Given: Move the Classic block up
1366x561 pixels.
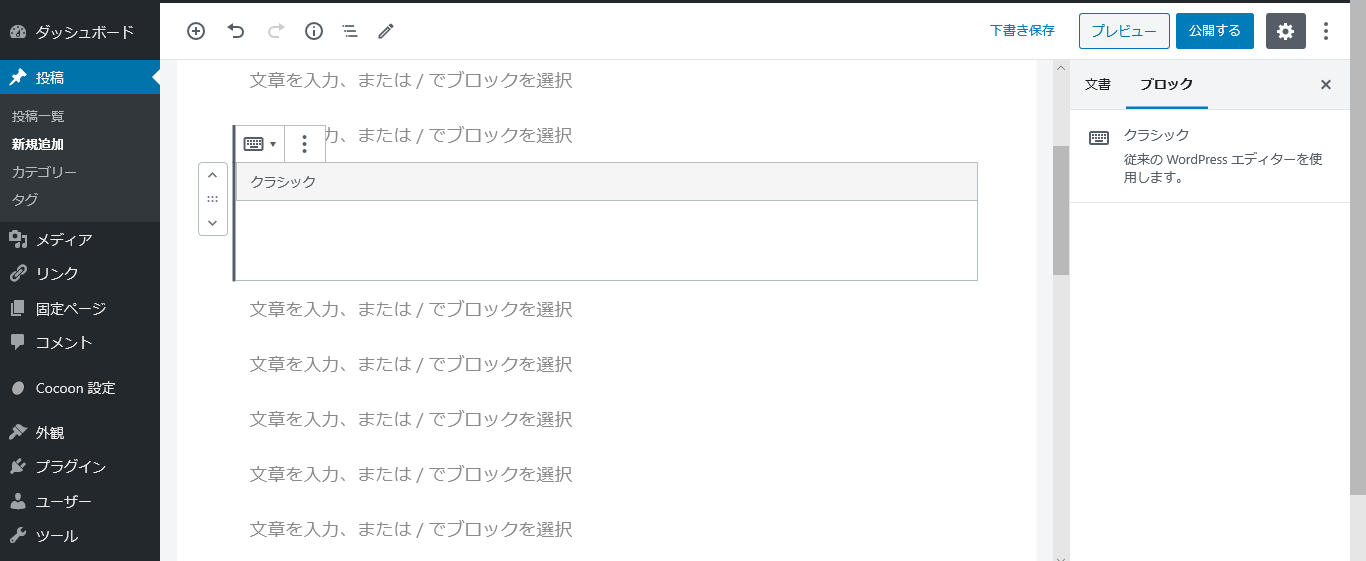Looking at the screenshot, I should coord(212,175).
